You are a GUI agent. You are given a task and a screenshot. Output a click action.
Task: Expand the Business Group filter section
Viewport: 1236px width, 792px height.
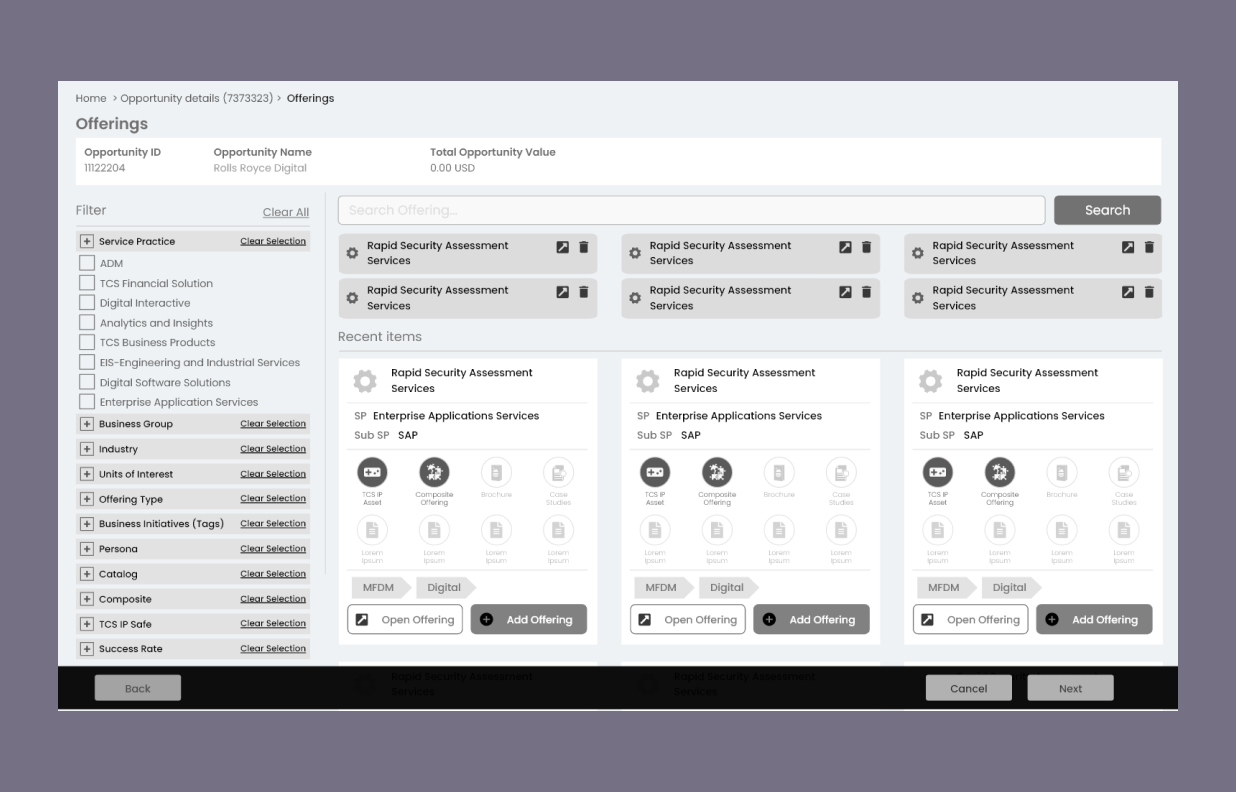pos(87,424)
